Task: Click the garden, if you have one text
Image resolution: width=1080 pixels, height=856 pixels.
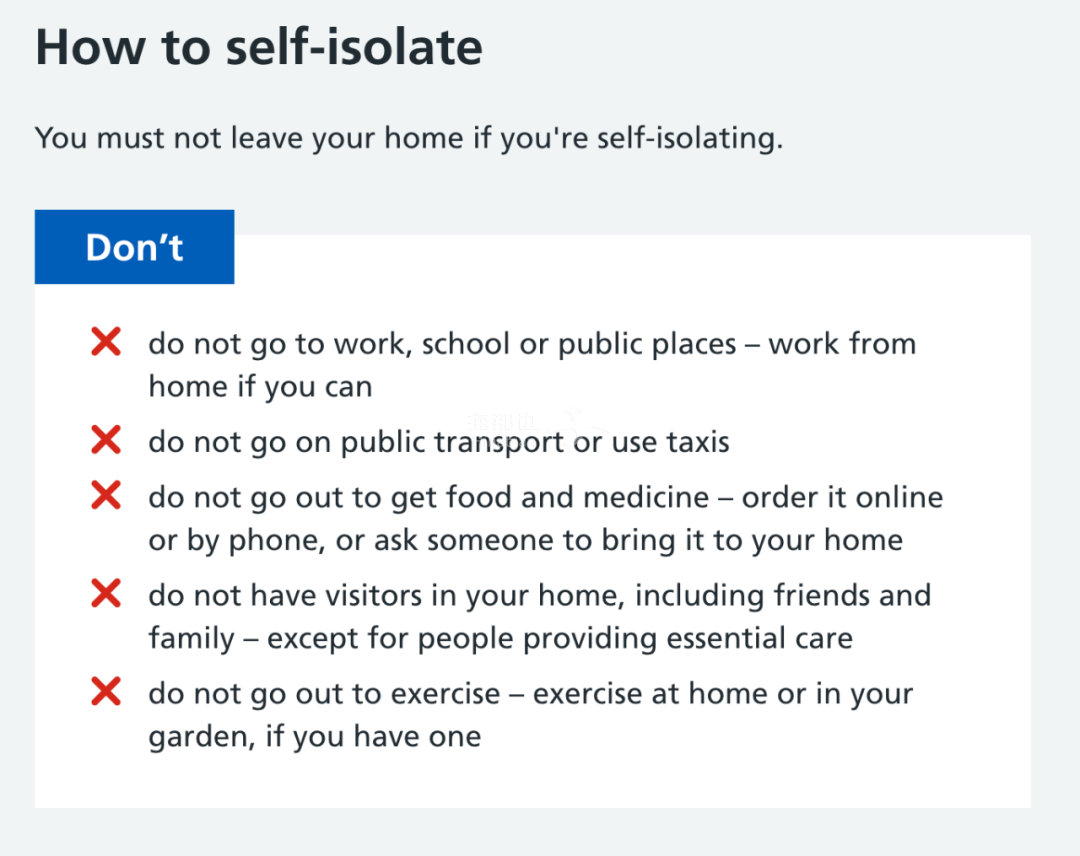Action: point(315,737)
